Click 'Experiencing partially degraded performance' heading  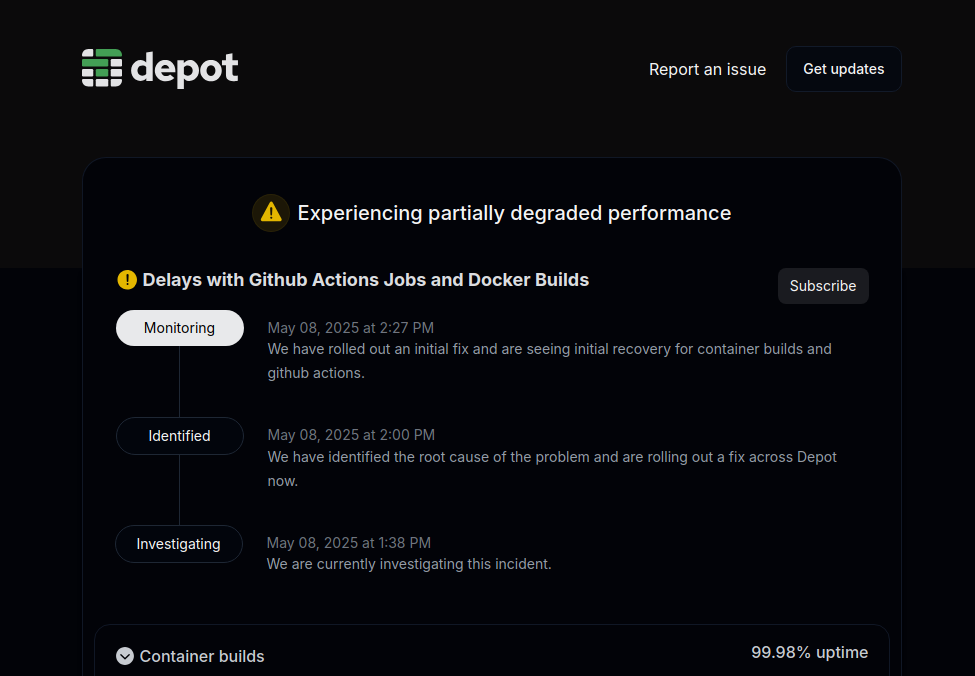pyautogui.click(x=514, y=213)
